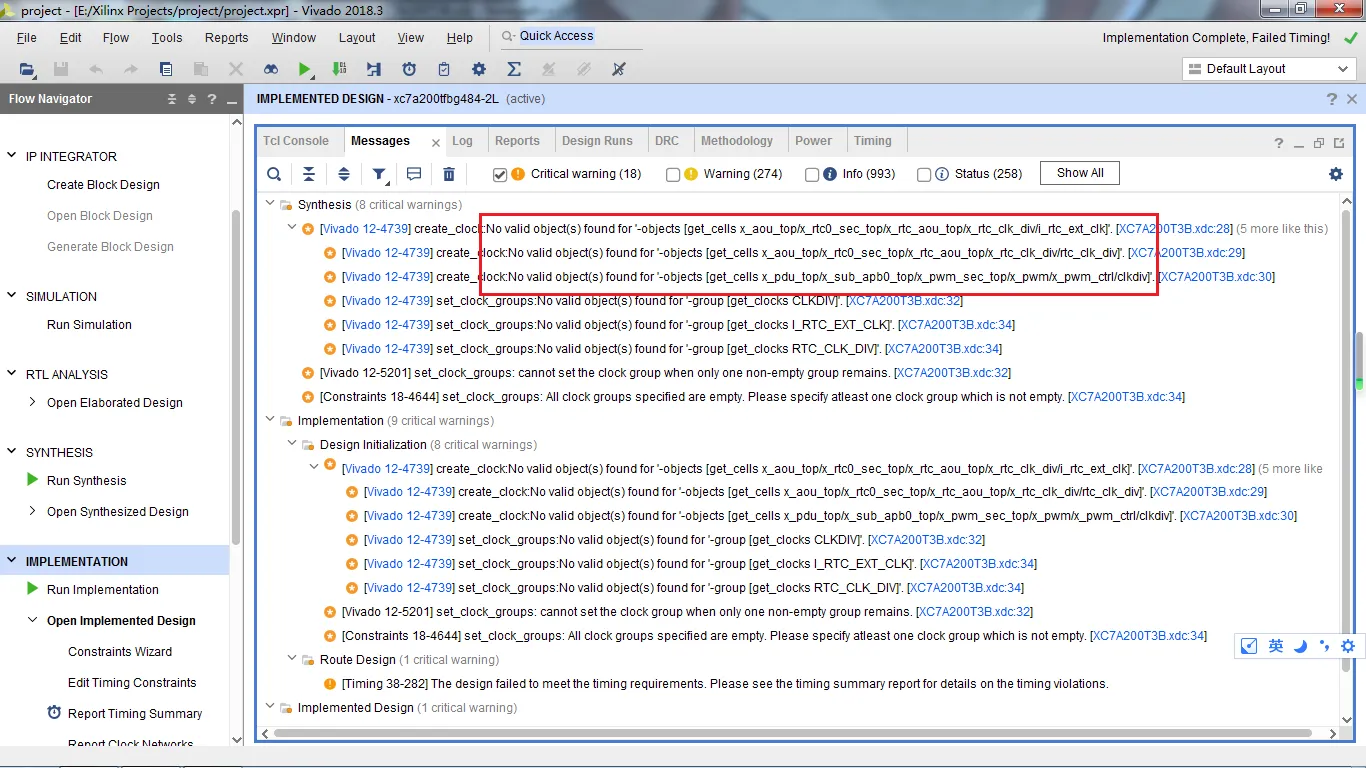Collapse all messages with the collapse-all icon
The height and width of the screenshot is (768, 1366).
pyautogui.click(x=309, y=174)
